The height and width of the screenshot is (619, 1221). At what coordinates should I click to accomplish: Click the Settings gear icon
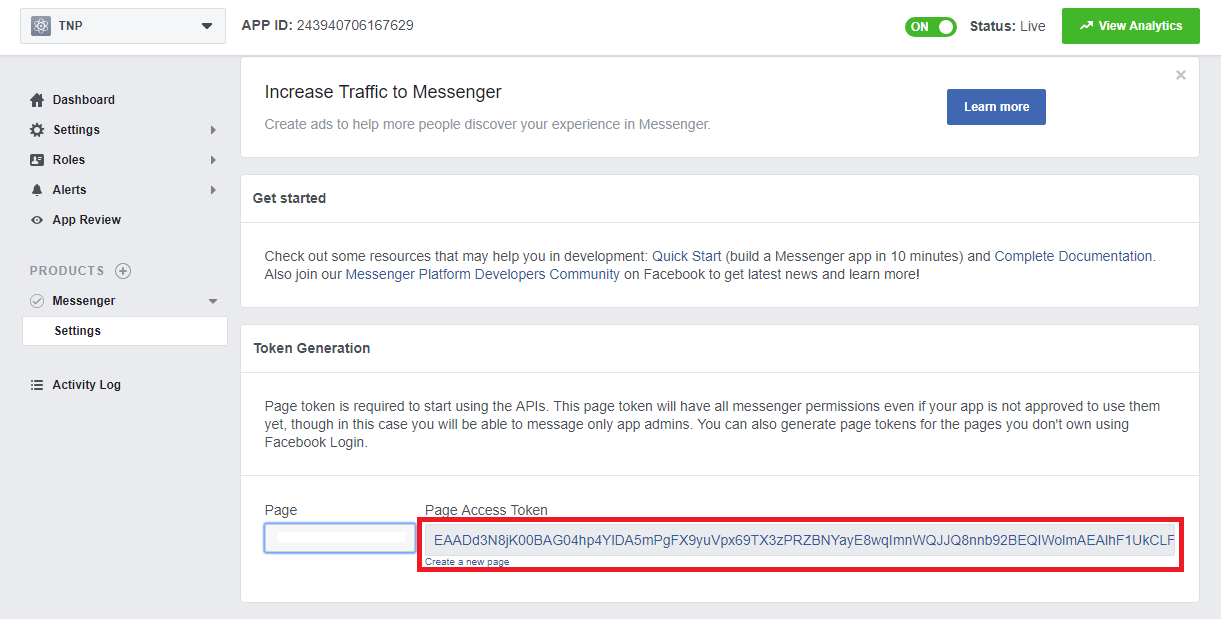(37, 130)
